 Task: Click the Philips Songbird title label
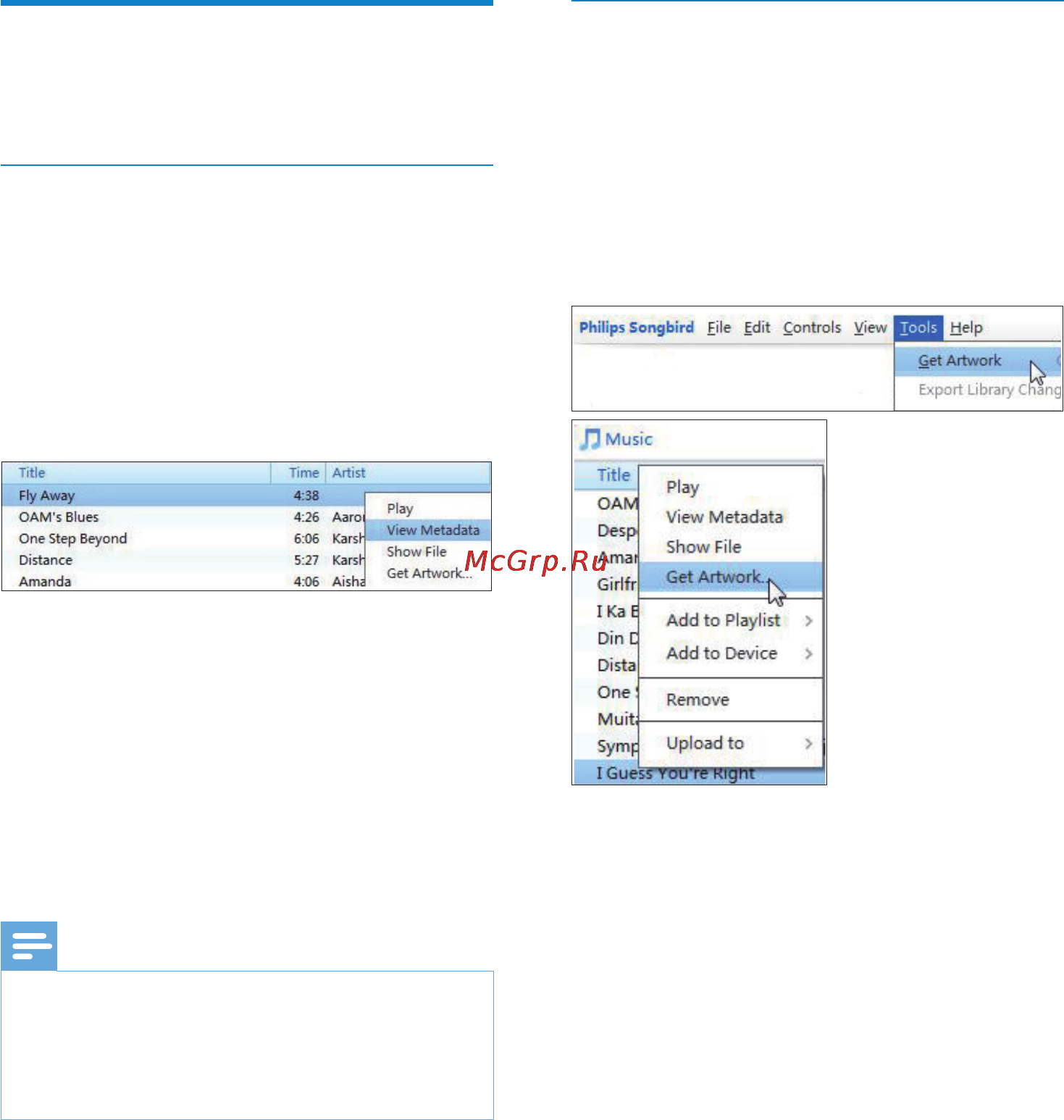click(637, 327)
